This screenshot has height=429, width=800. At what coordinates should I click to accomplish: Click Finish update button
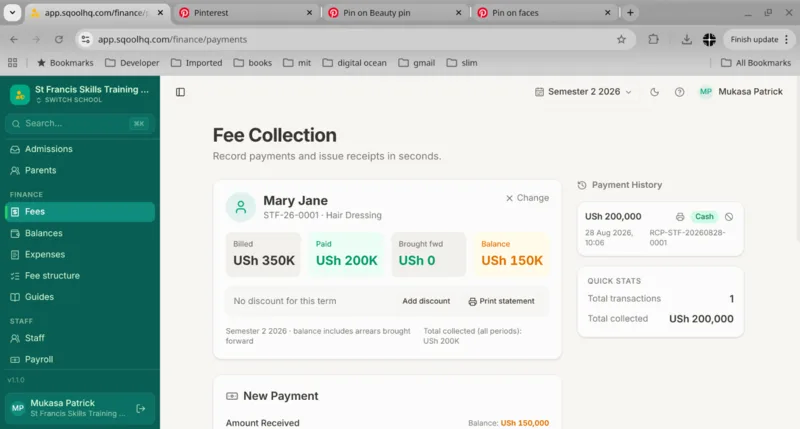[759, 39]
